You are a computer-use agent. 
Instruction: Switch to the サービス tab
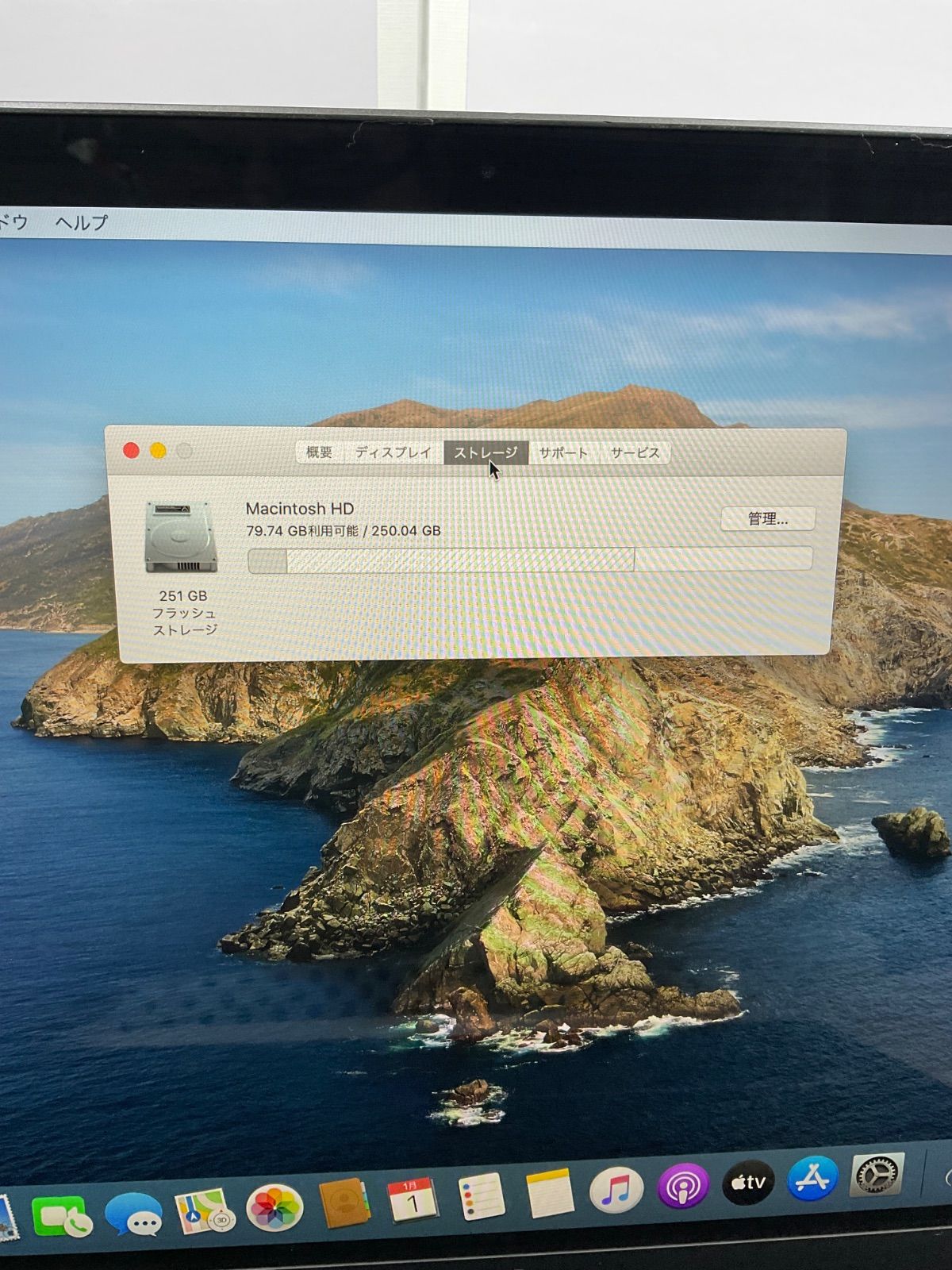click(x=635, y=453)
